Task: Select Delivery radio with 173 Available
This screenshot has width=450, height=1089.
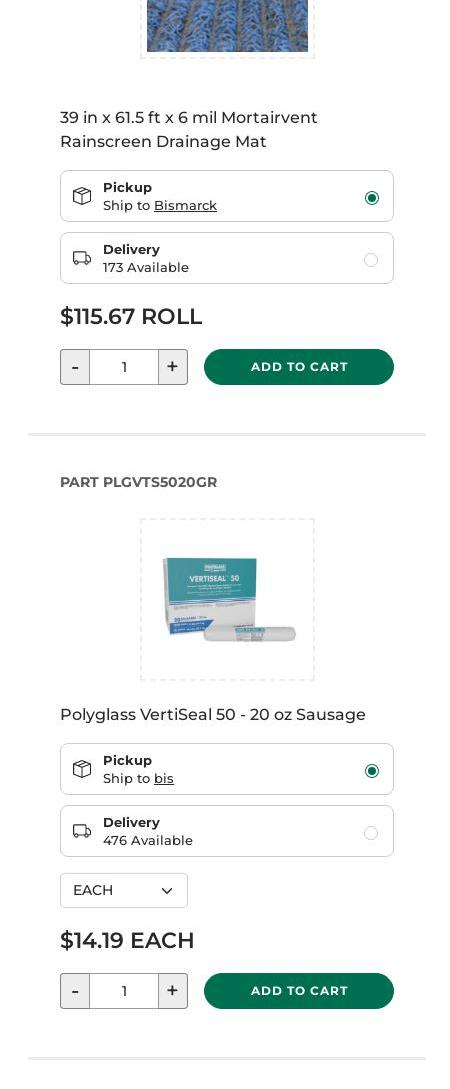Action: pyautogui.click(x=372, y=260)
